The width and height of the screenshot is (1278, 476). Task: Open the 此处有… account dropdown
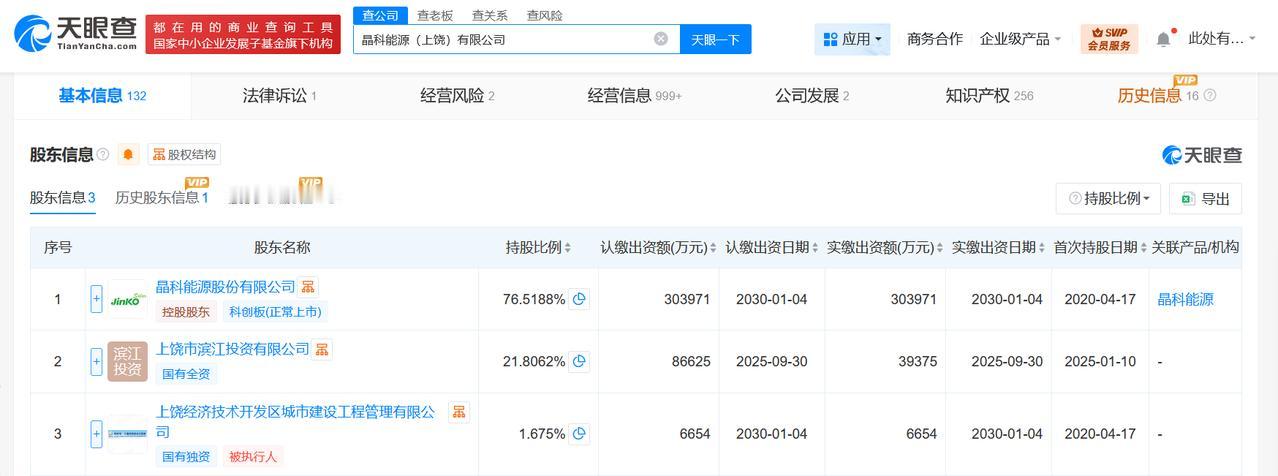(x=1223, y=39)
